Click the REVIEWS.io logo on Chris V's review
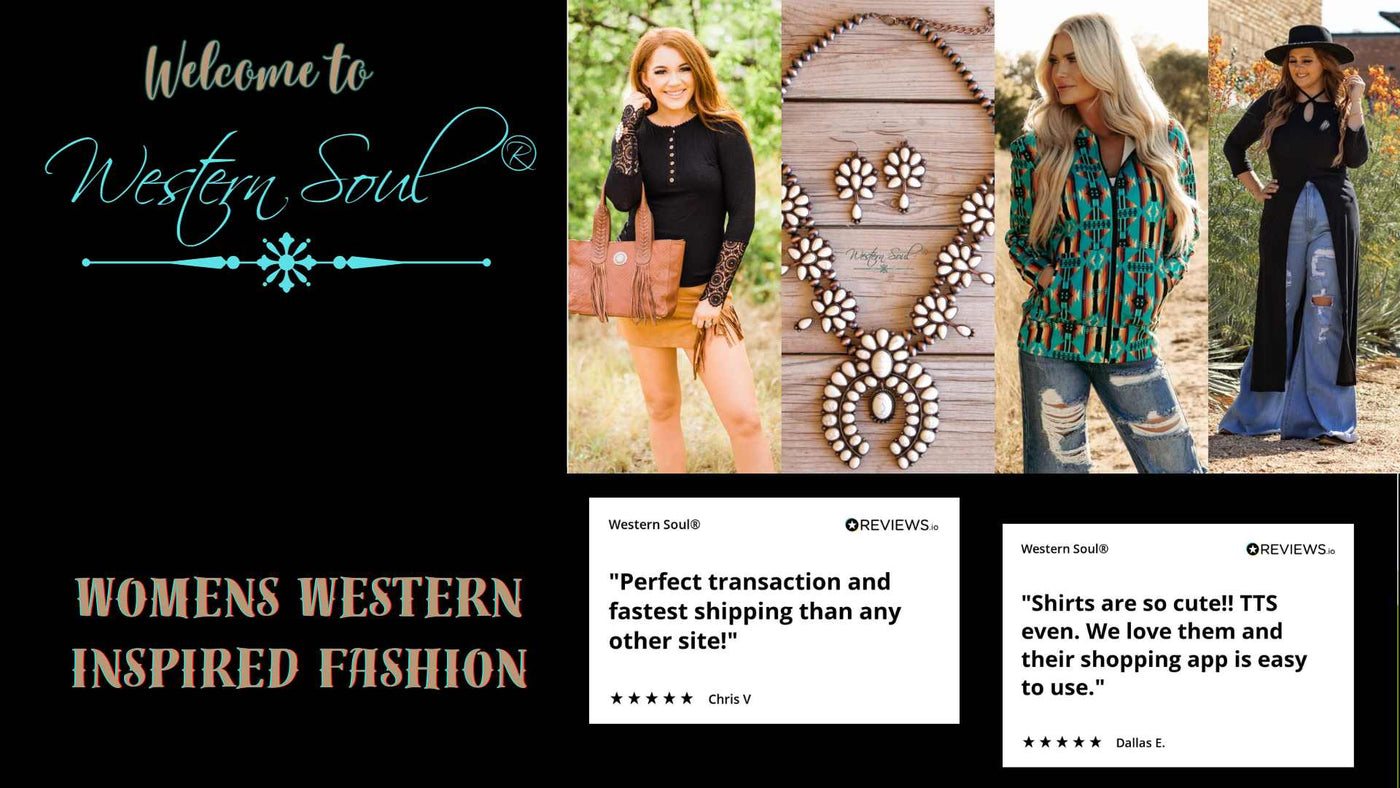Viewport: 1400px width, 788px height. point(892,525)
